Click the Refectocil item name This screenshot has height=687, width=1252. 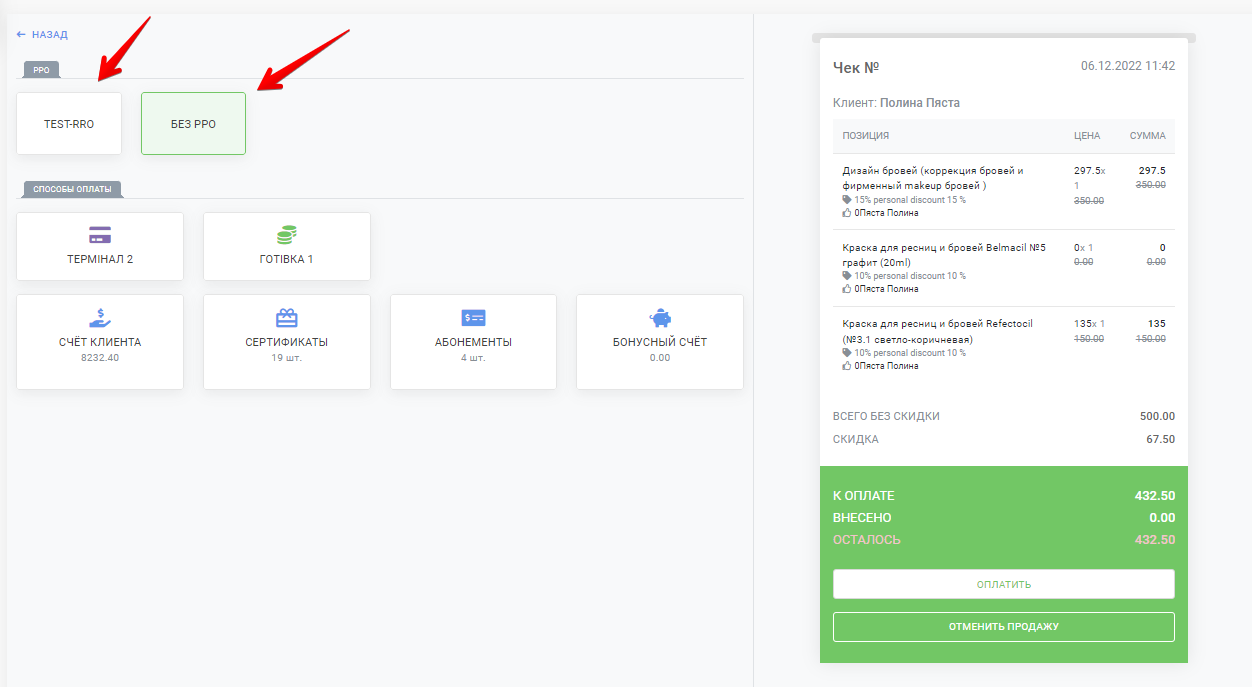click(938, 331)
